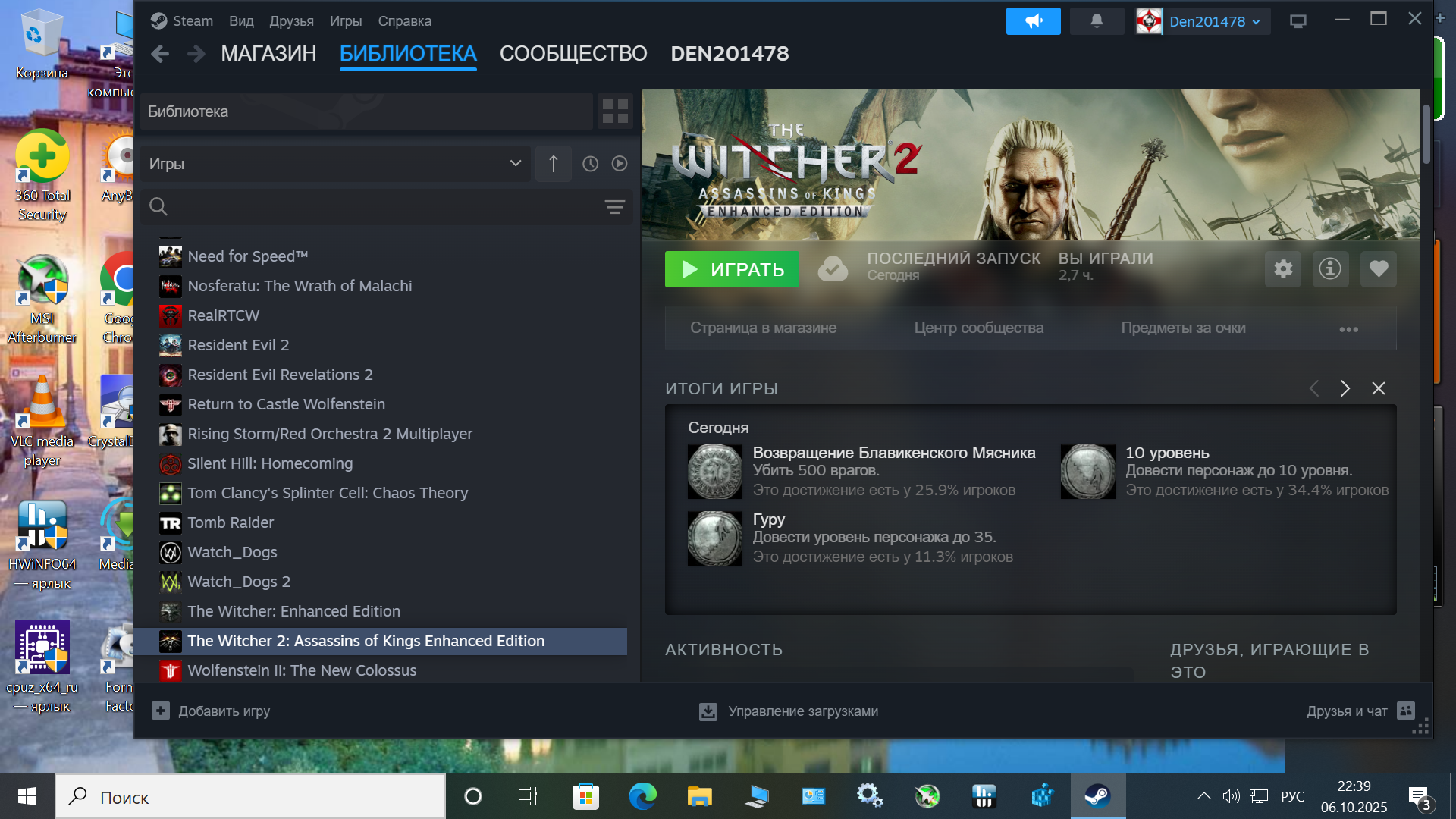The width and height of the screenshot is (1456, 819).
Task: Open the notifications bell
Action: (1097, 21)
